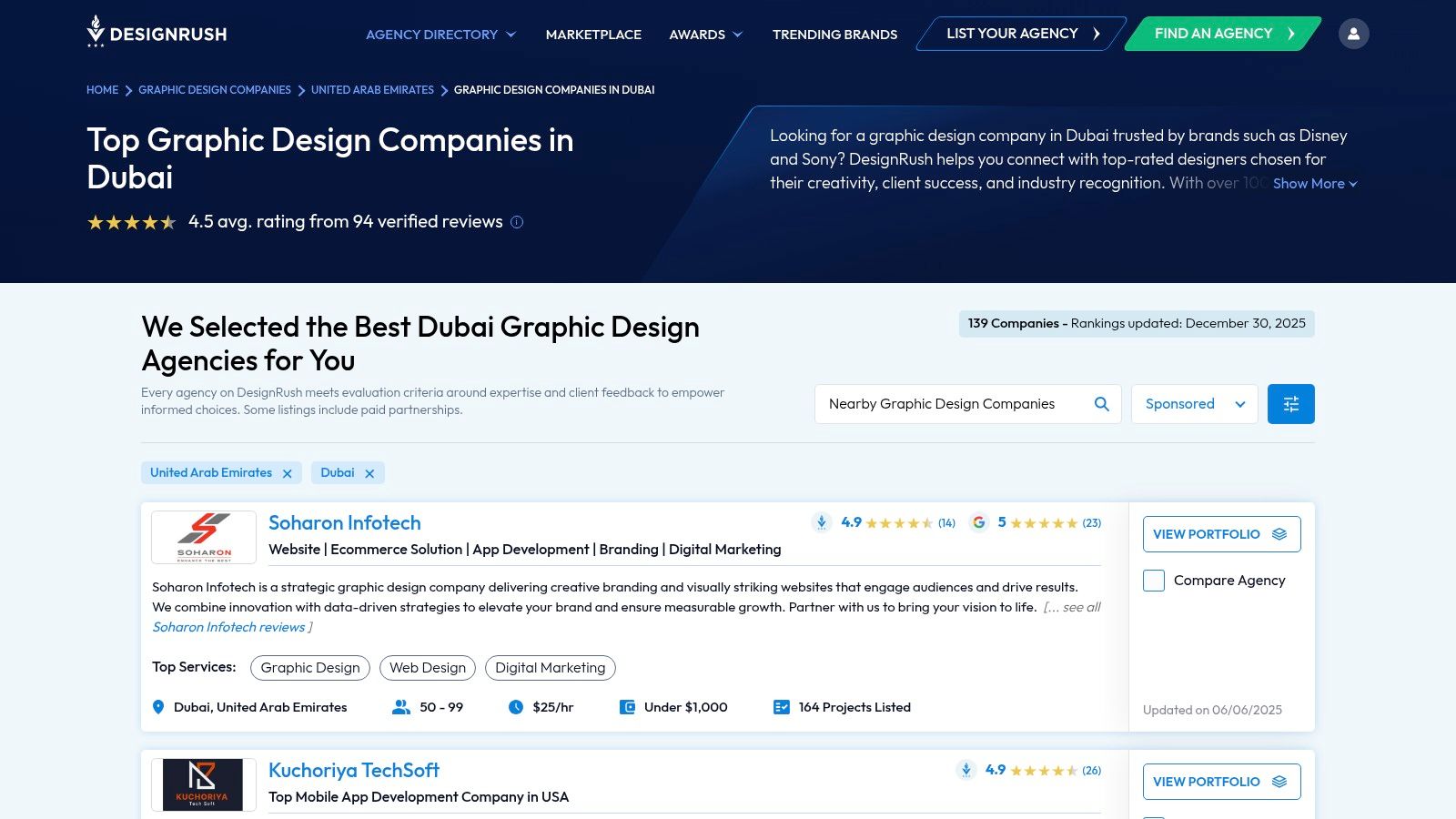Select Marketplace in the navigation
1456x819 pixels.
pyautogui.click(x=592, y=35)
